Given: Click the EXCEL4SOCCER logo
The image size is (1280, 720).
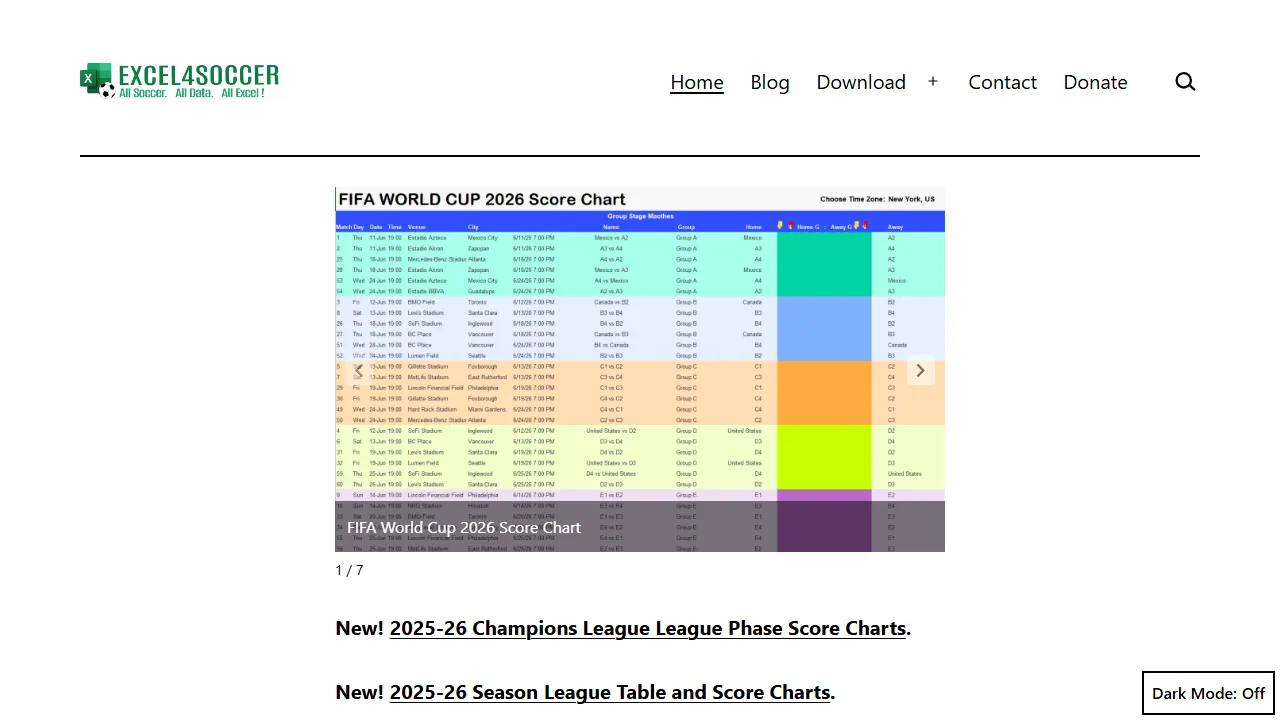Looking at the screenshot, I should [x=179, y=81].
